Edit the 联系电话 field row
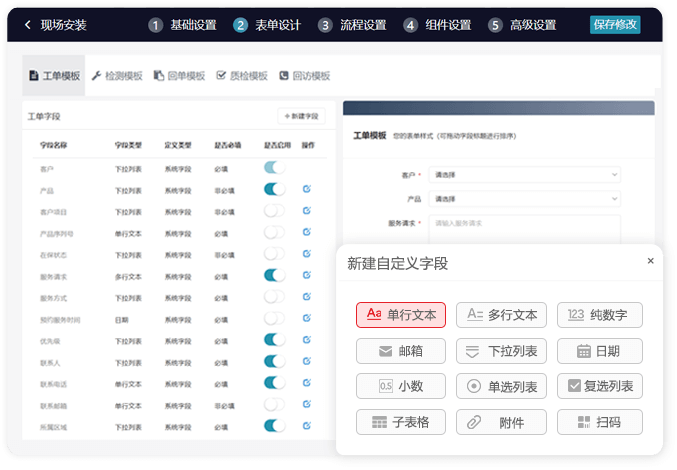 tap(307, 383)
